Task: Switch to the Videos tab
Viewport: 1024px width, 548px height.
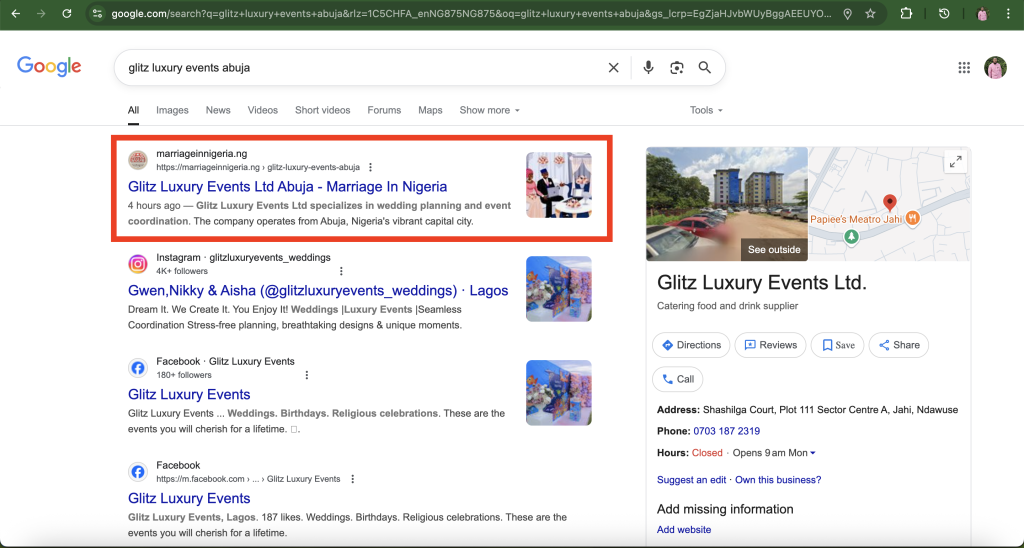Action: point(263,110)
